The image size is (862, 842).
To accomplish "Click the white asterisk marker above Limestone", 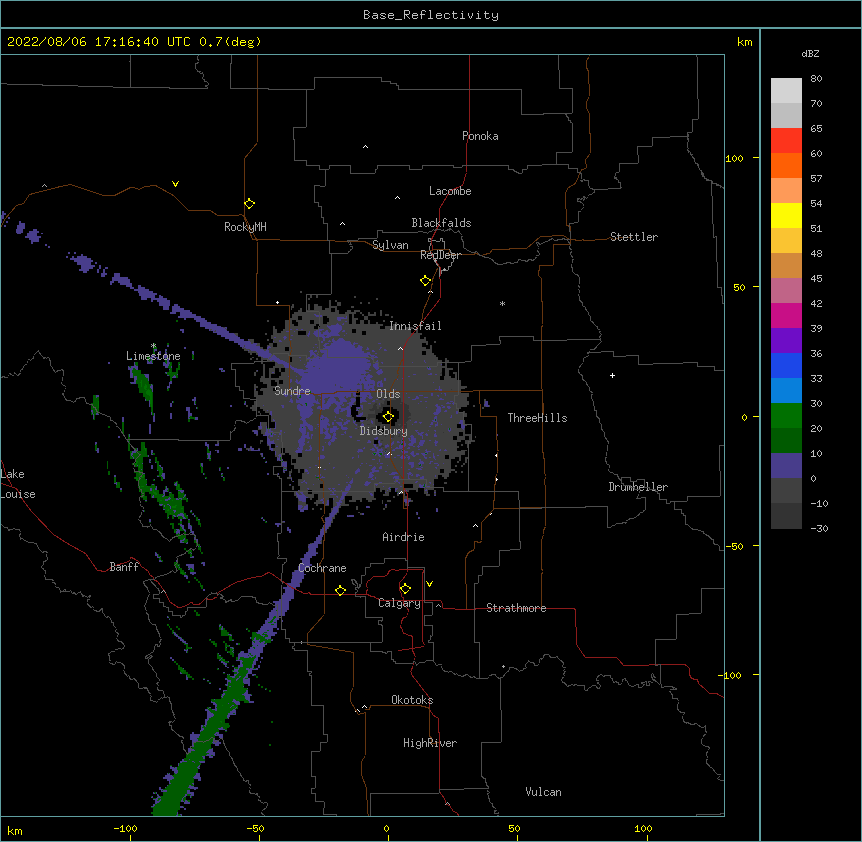I will click(x=153, y=346).
